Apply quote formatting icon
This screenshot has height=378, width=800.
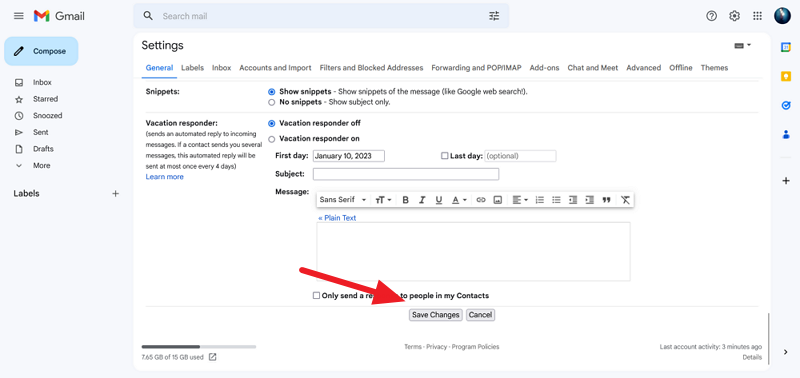click(606, 200)
